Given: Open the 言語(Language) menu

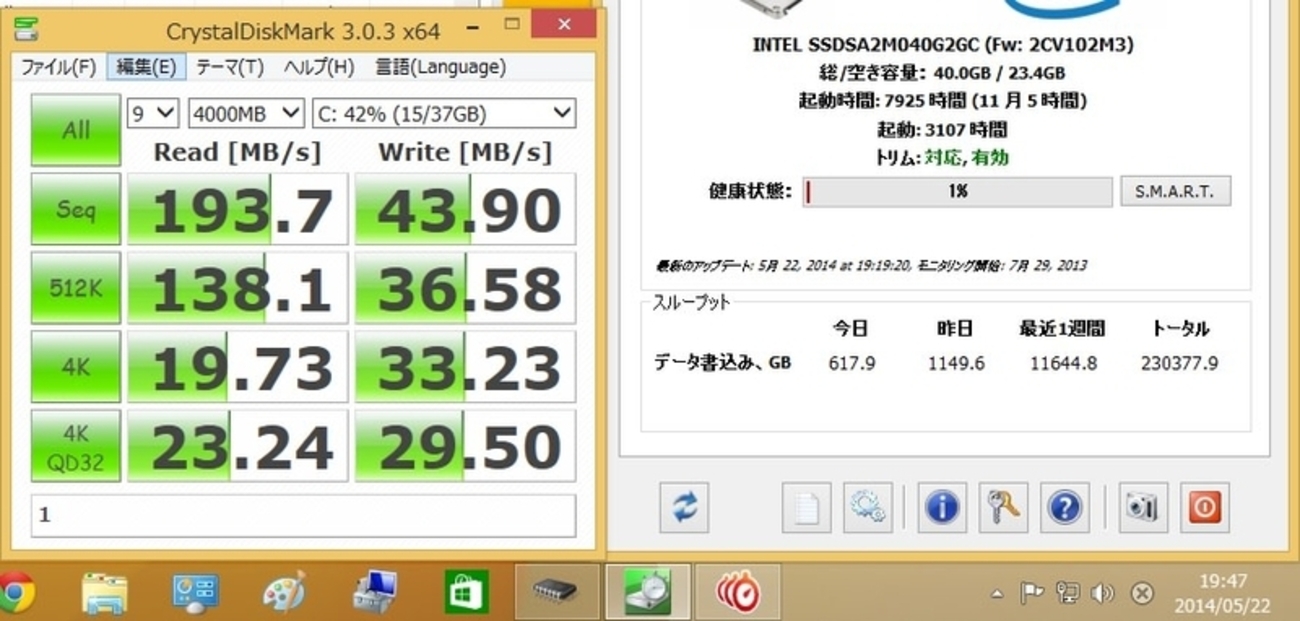Looking at the screenshot, I should 440,67.
